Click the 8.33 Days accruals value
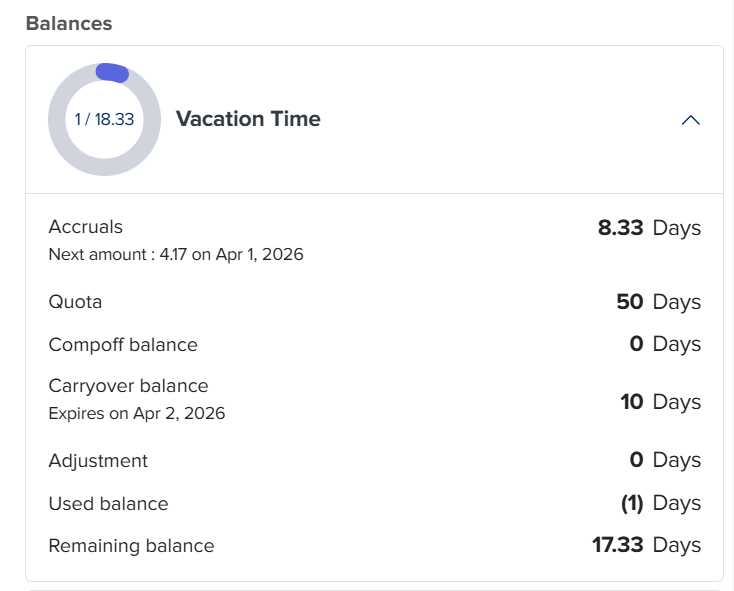This screenshot has height=591, width=734. point(649,228)
